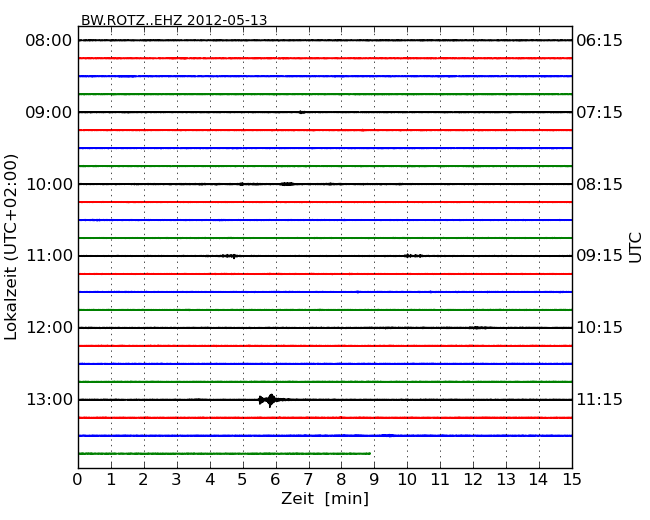Click the x-axis tick label "2"
Screen dimensions: 650x520
(143, 480)
